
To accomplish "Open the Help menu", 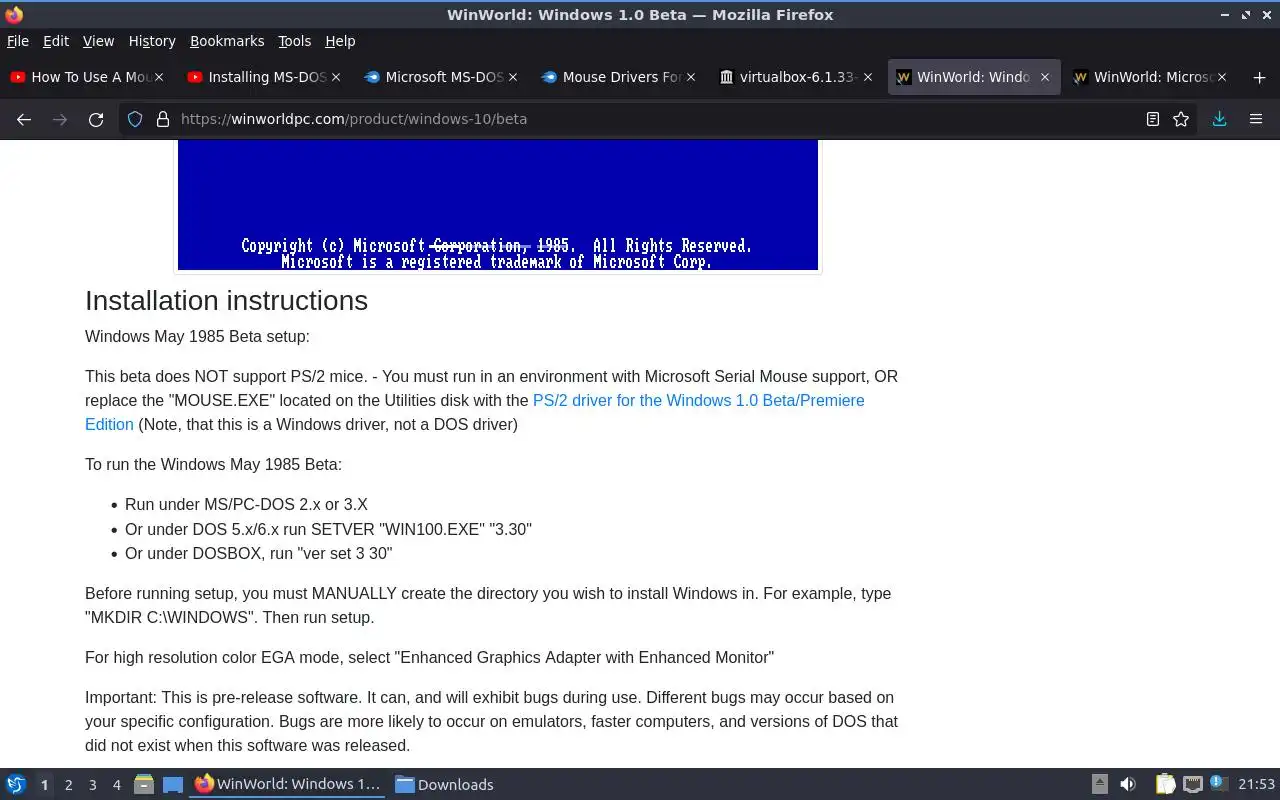I will click(x=340, y=41).
